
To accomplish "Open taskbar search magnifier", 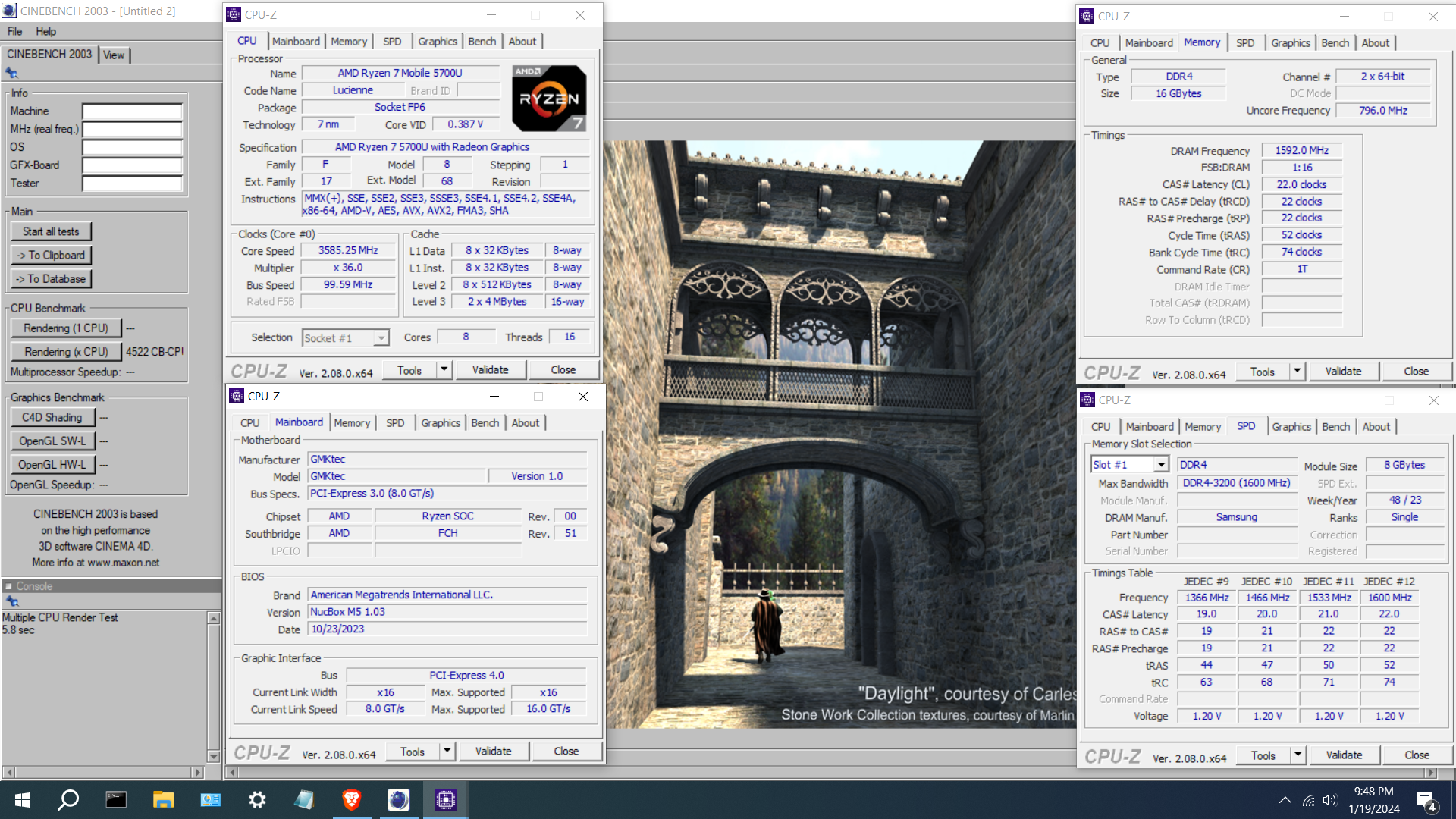I will click(69, 800).
